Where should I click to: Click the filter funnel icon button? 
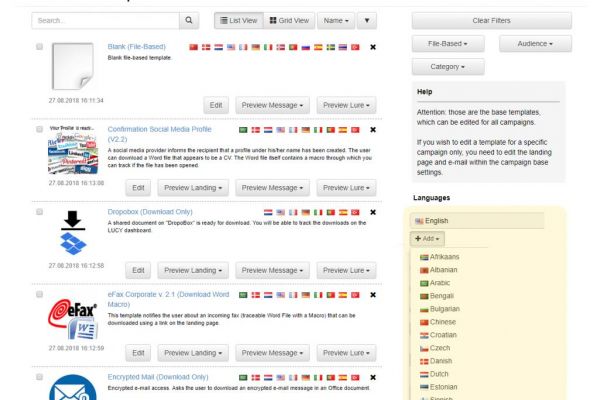[x=367, y=21]
